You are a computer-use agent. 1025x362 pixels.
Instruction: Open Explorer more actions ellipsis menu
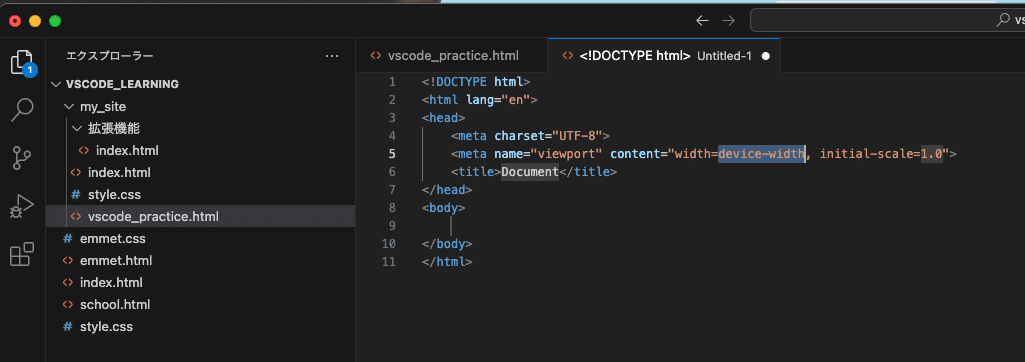332,56
